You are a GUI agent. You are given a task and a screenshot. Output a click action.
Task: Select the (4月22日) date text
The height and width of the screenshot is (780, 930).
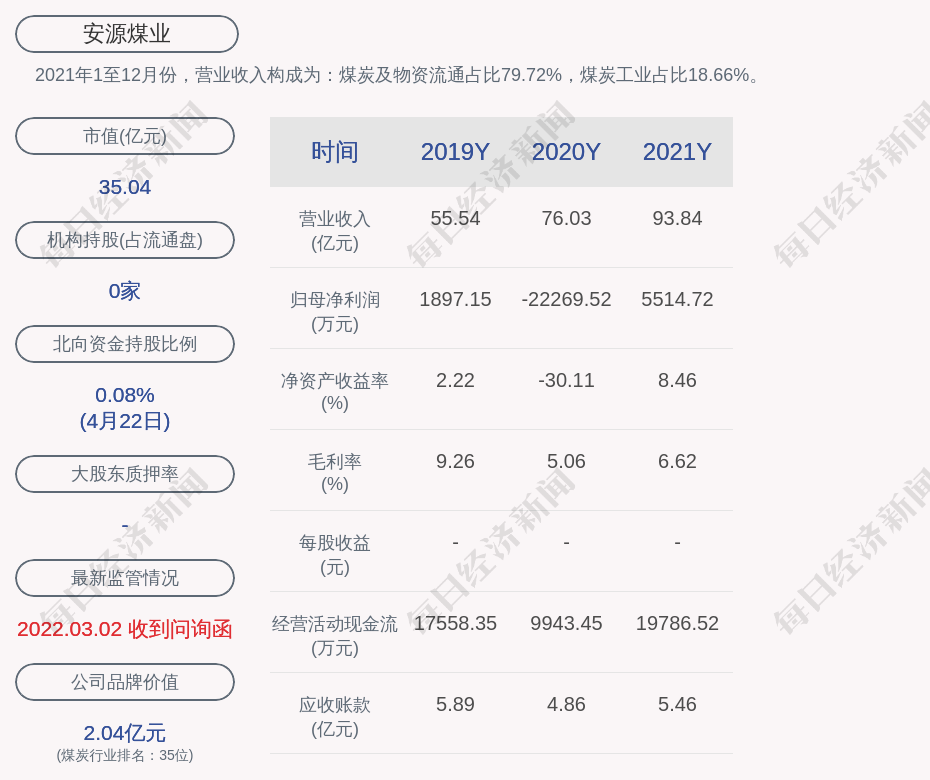pyautogui.click(x=125, y=421)
